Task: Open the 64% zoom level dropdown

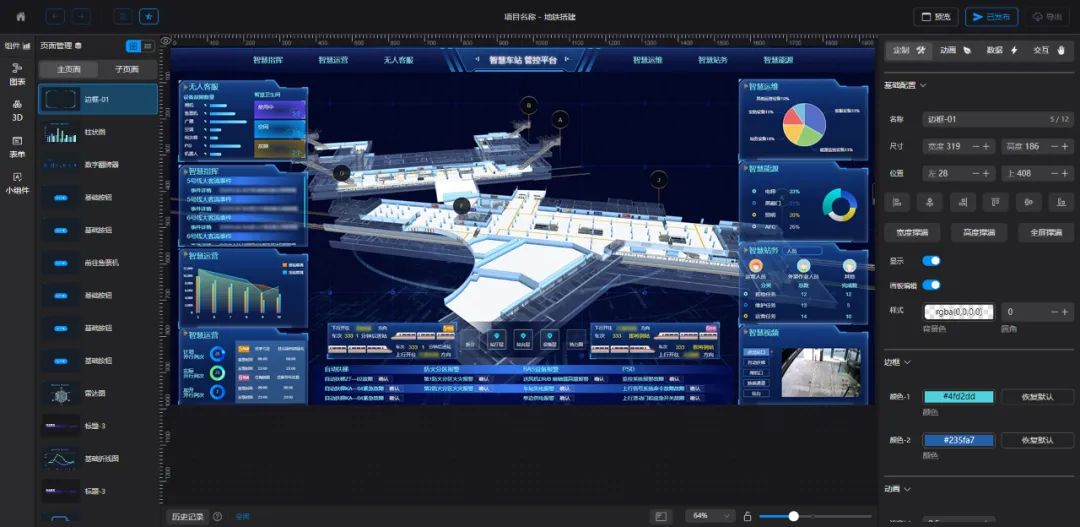Action: point(709,516)
